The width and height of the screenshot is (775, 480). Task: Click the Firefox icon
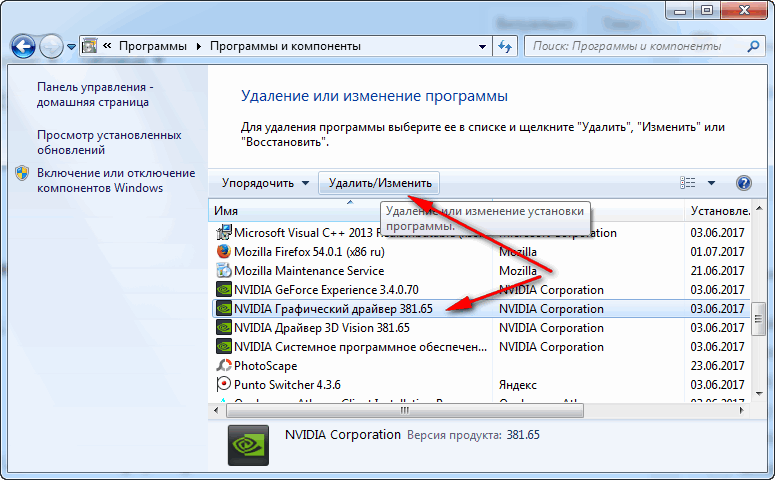(224, 251)
